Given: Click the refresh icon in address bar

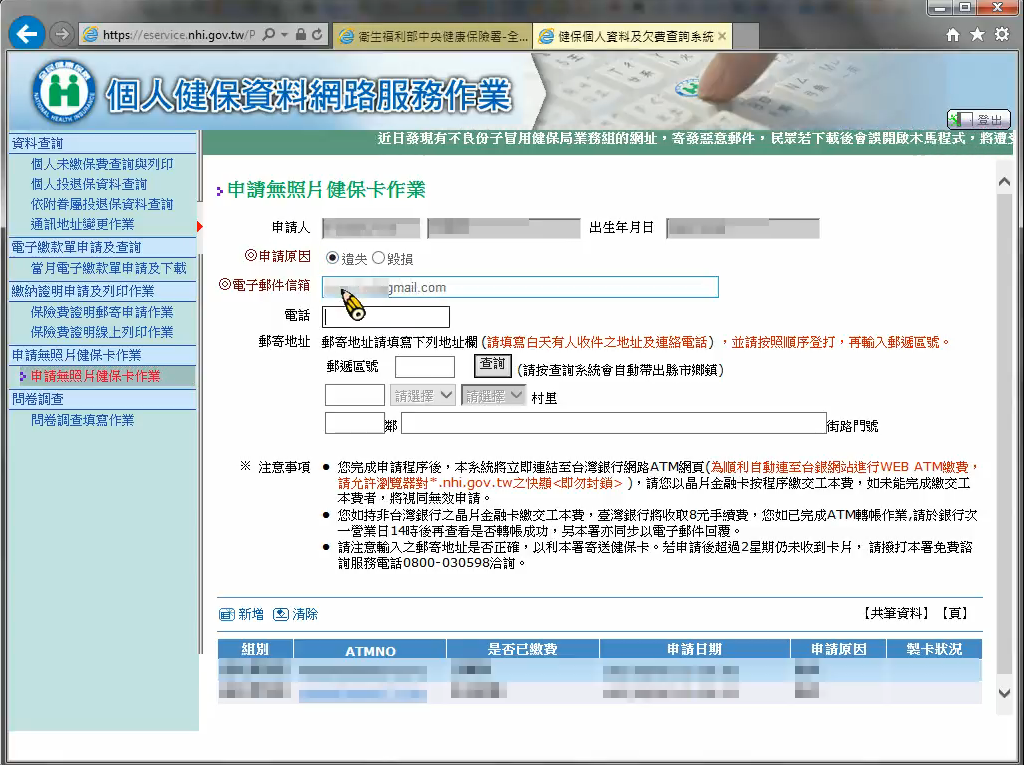Looking at the screenshot, I should tap(318, 35).
